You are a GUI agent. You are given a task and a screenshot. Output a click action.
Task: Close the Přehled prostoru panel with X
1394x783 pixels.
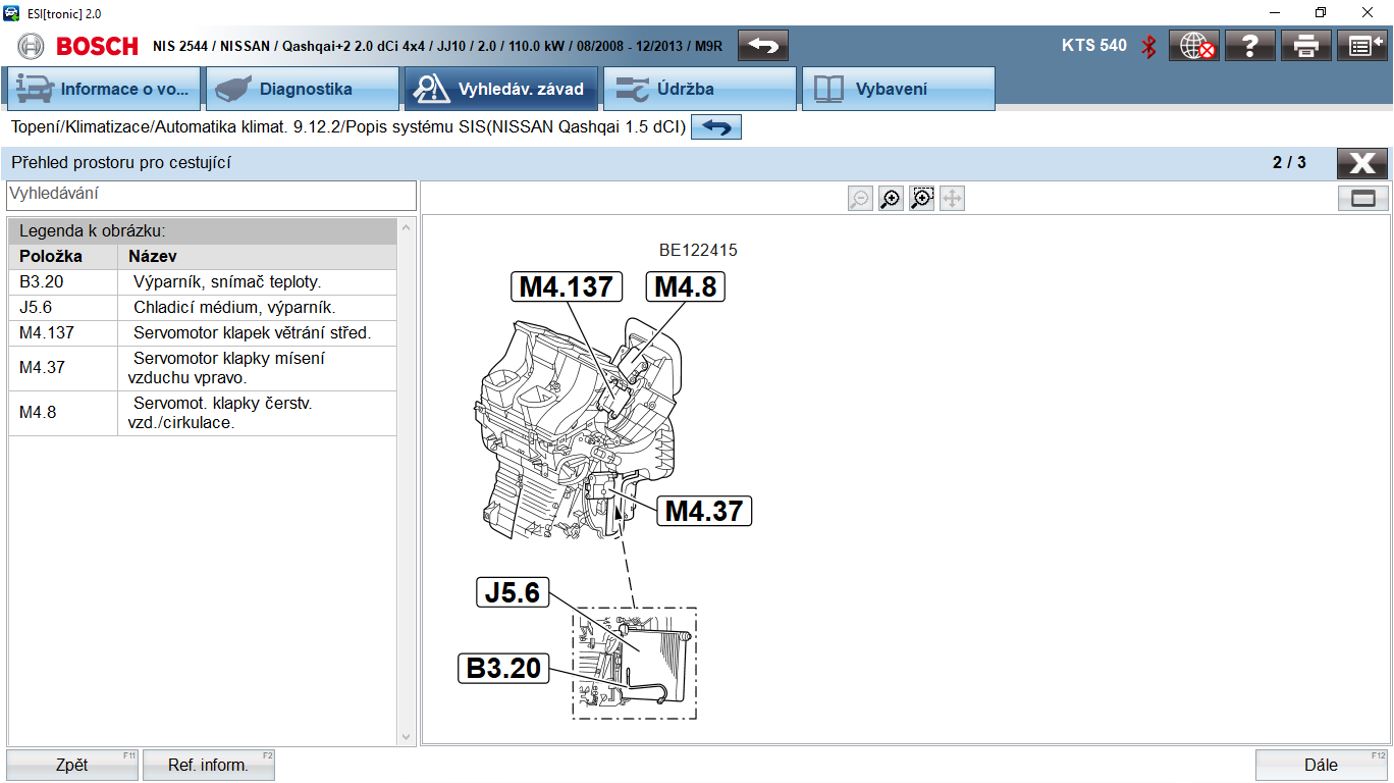(x=1362, y=163)
